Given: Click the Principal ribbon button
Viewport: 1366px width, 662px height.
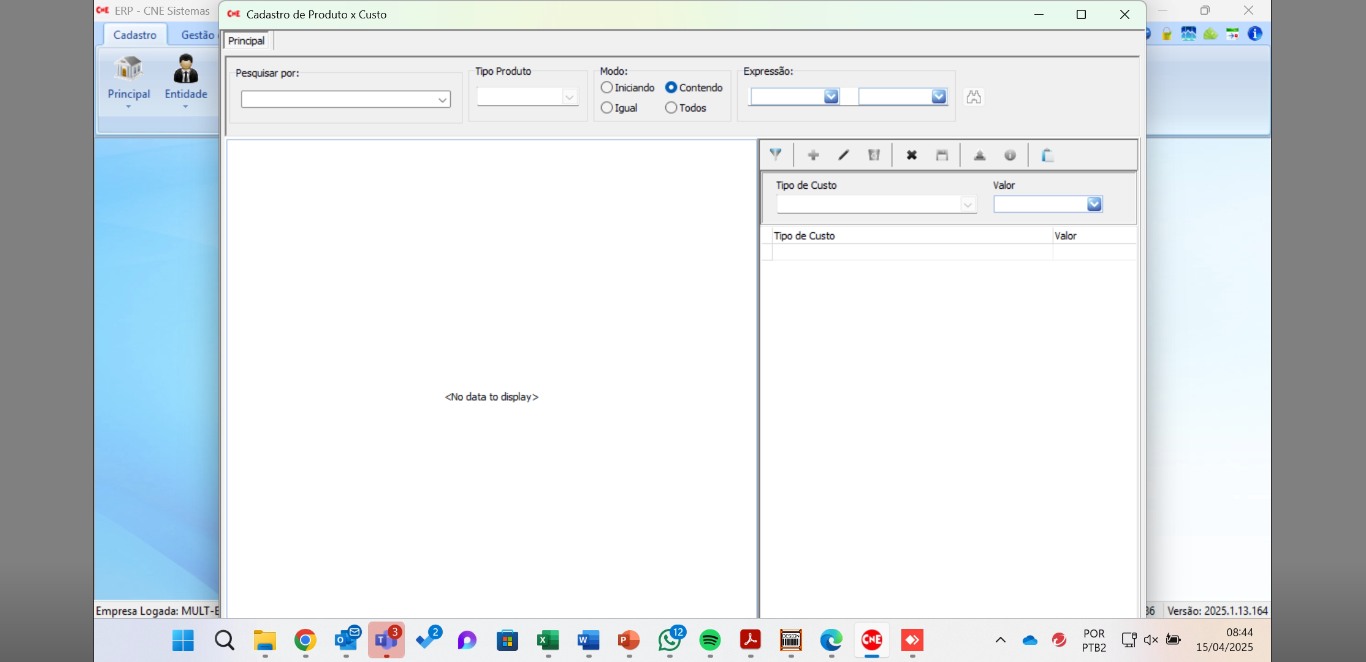Looking at the screenshot, I should 129,80.
